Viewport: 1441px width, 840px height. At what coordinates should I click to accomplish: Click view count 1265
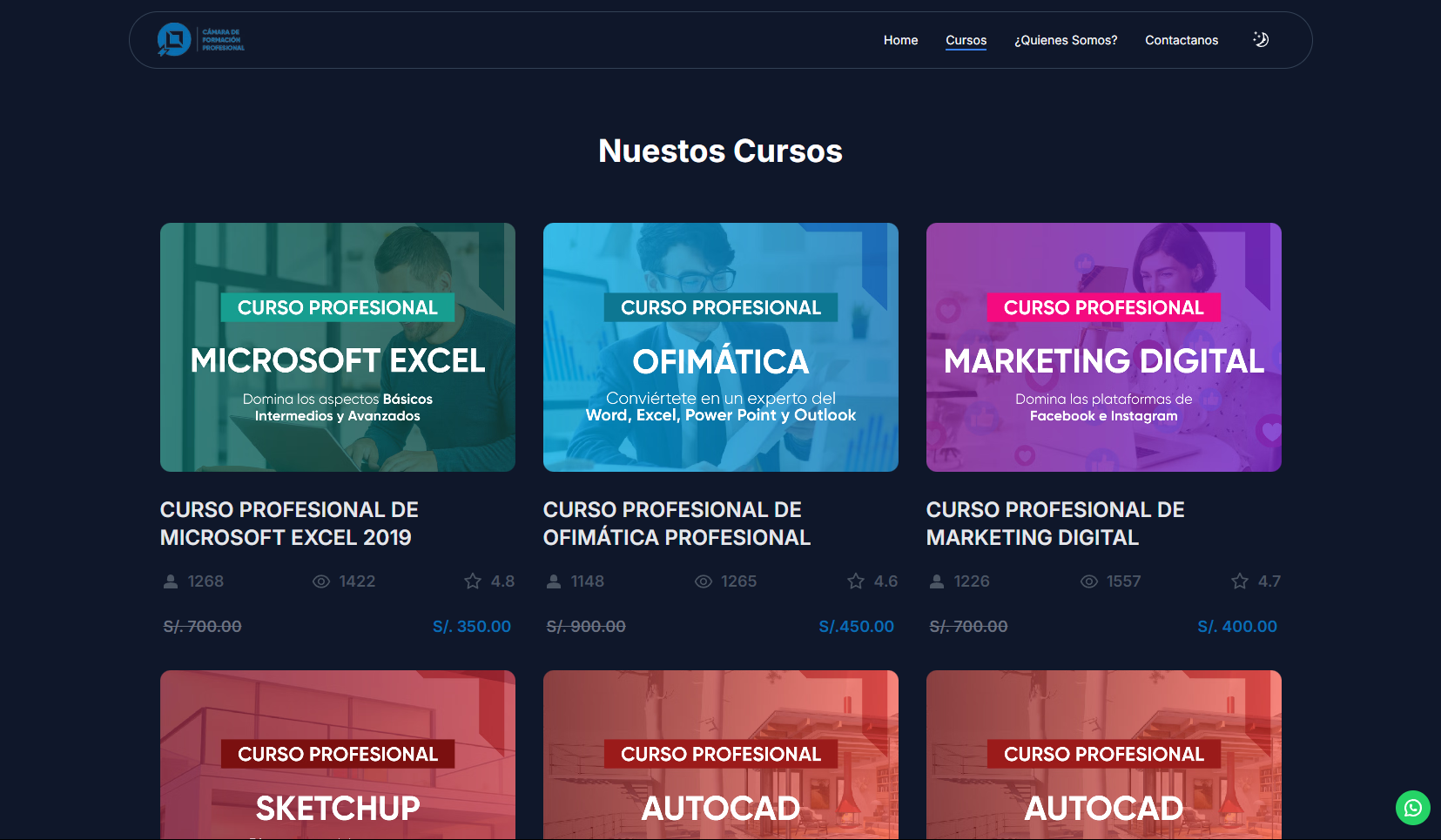coord(738,581)
